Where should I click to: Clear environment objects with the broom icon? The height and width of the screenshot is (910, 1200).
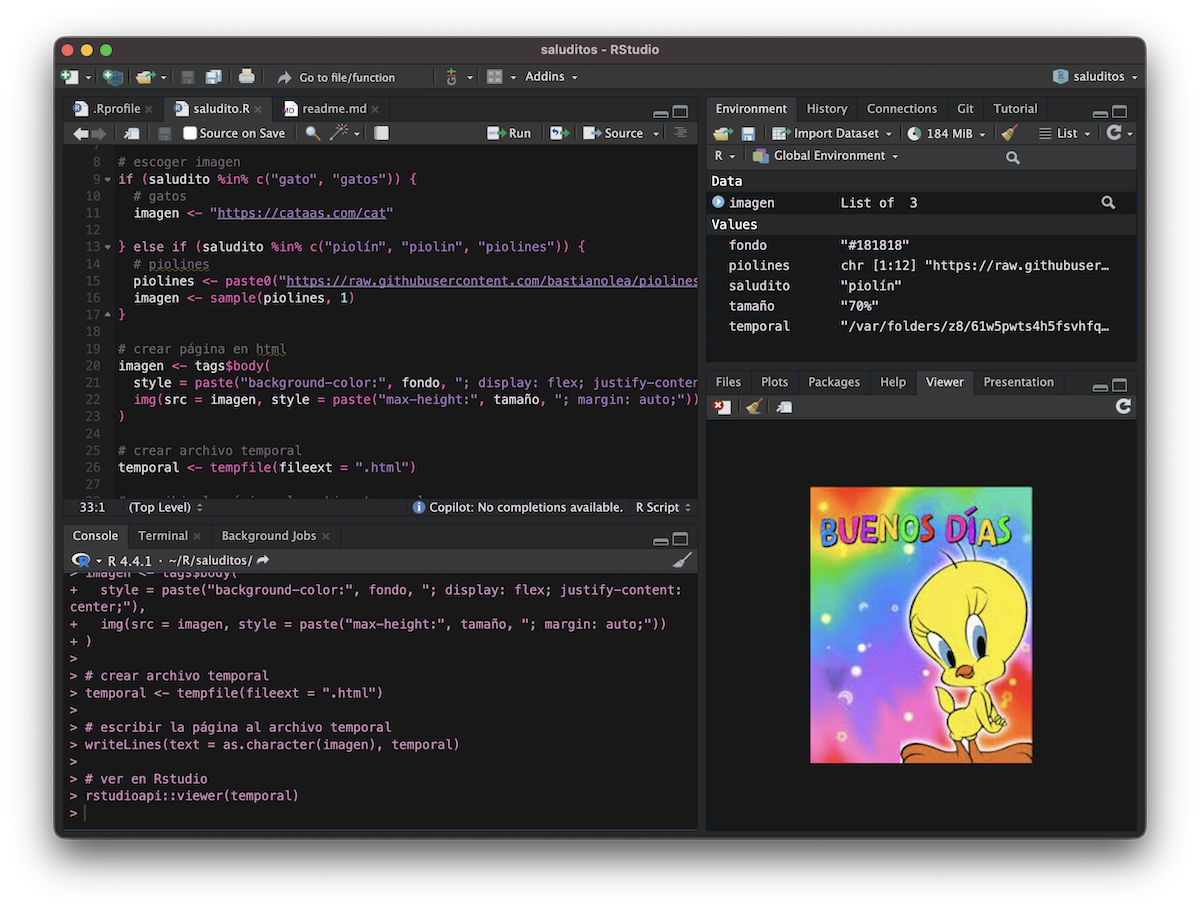1010,133
